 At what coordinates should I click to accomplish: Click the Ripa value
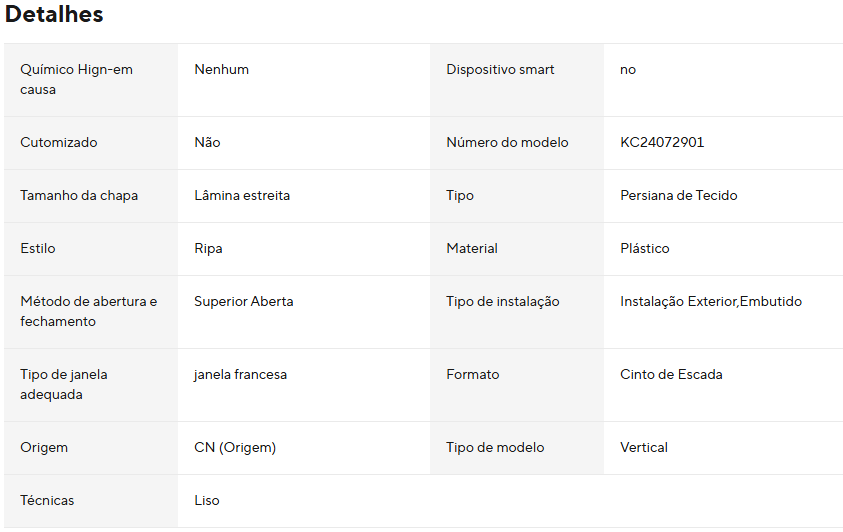tap(208, 249)
